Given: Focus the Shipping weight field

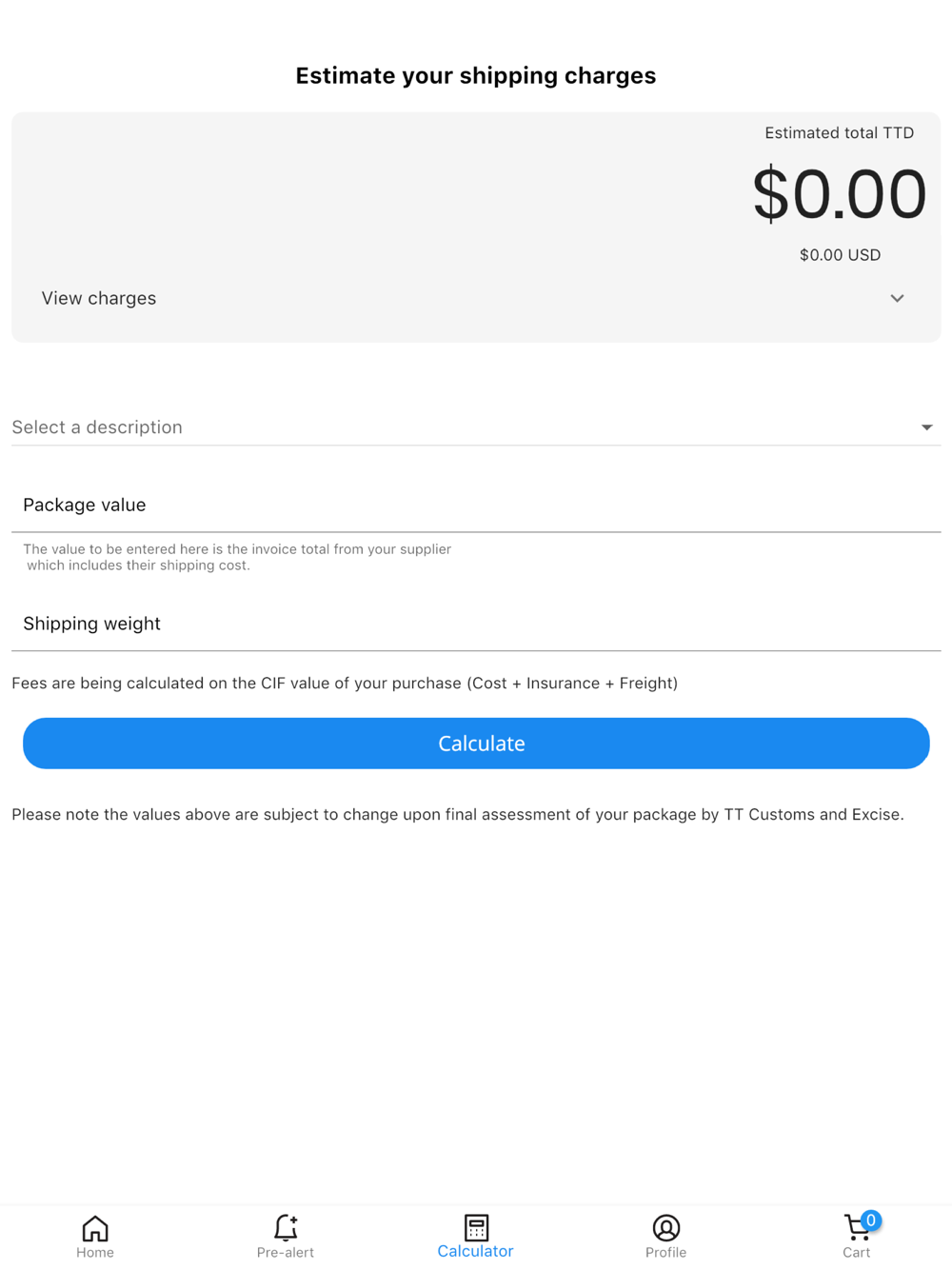Looking at the screenshot, I should pos(476,625).
